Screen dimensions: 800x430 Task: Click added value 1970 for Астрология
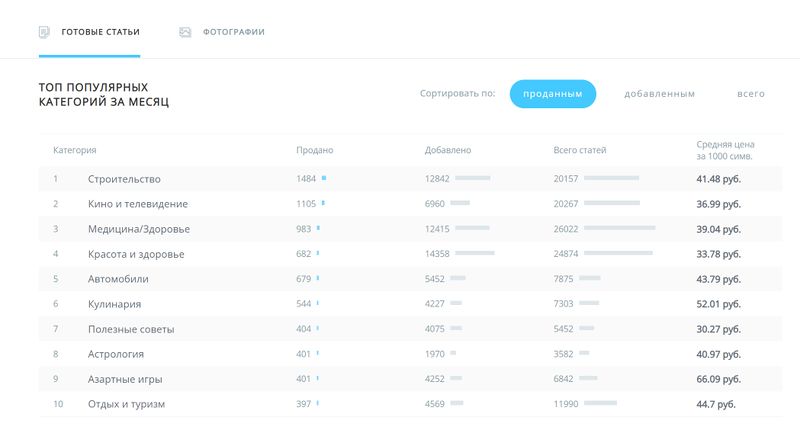(434, 353)
